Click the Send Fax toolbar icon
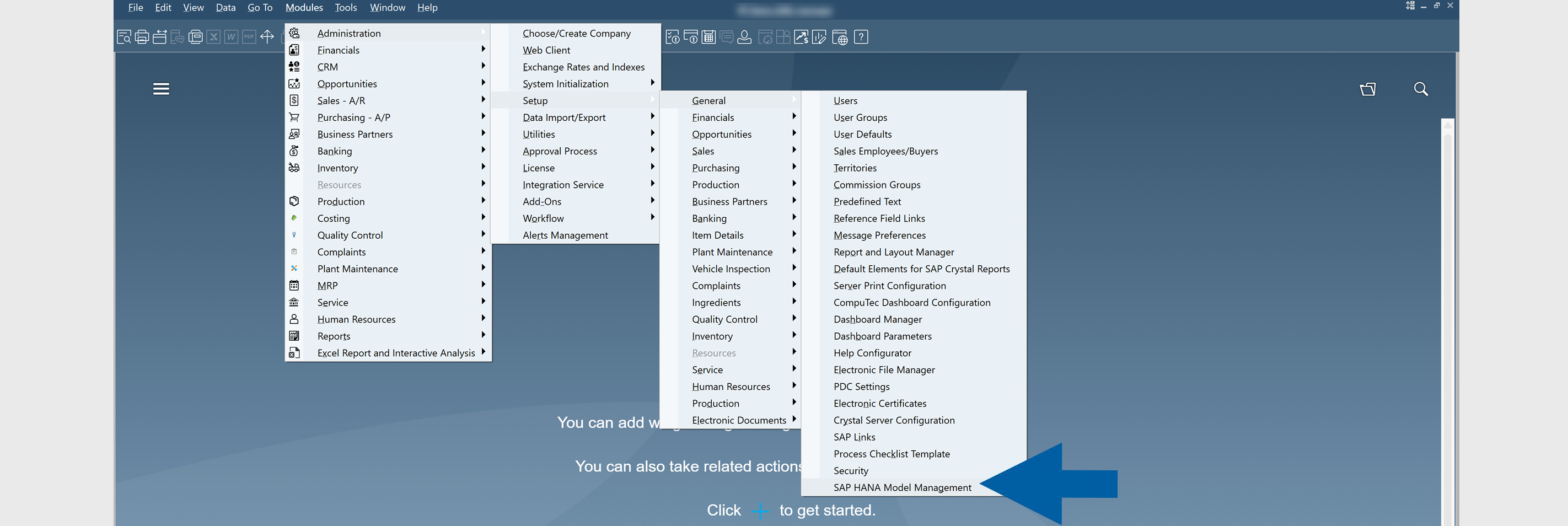The image size is (1568, 526). click(195, 37)
